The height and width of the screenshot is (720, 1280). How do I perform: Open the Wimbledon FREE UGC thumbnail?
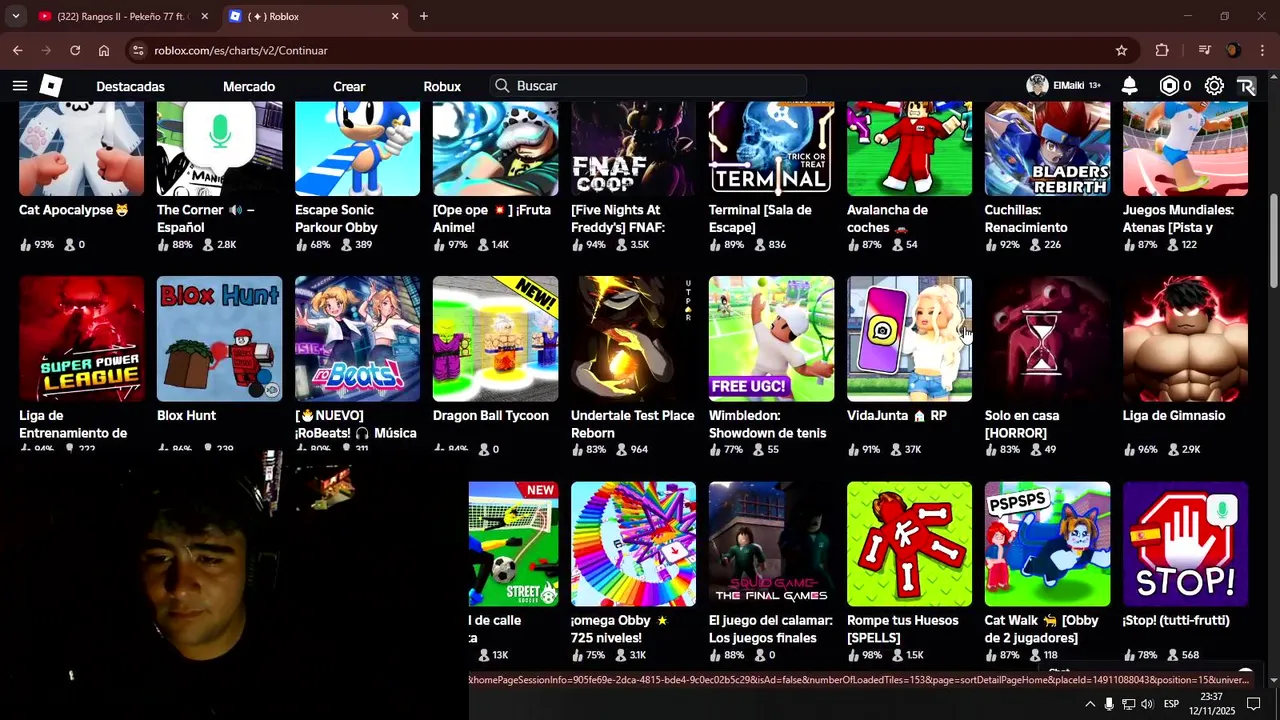tap(772, 339)
